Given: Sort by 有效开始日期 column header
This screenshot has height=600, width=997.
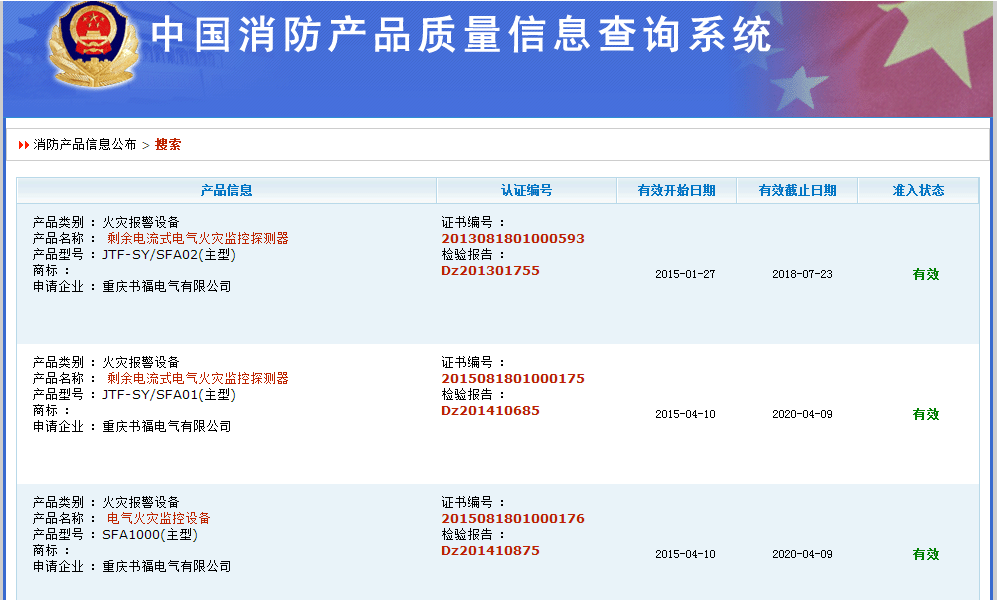Looking at the screenshot, I should 676,190.
